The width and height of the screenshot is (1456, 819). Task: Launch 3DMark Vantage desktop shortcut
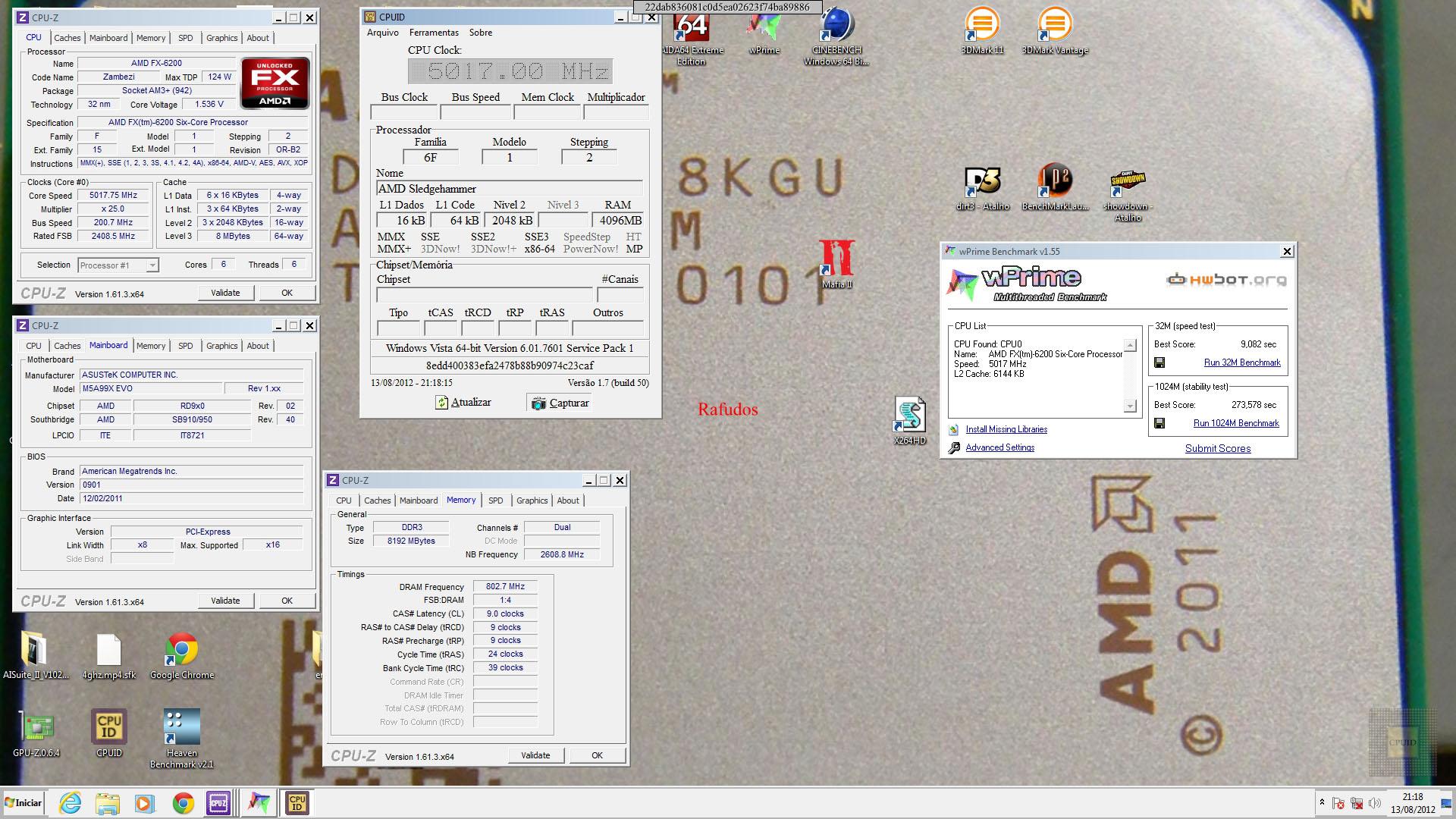point(1054,30)
